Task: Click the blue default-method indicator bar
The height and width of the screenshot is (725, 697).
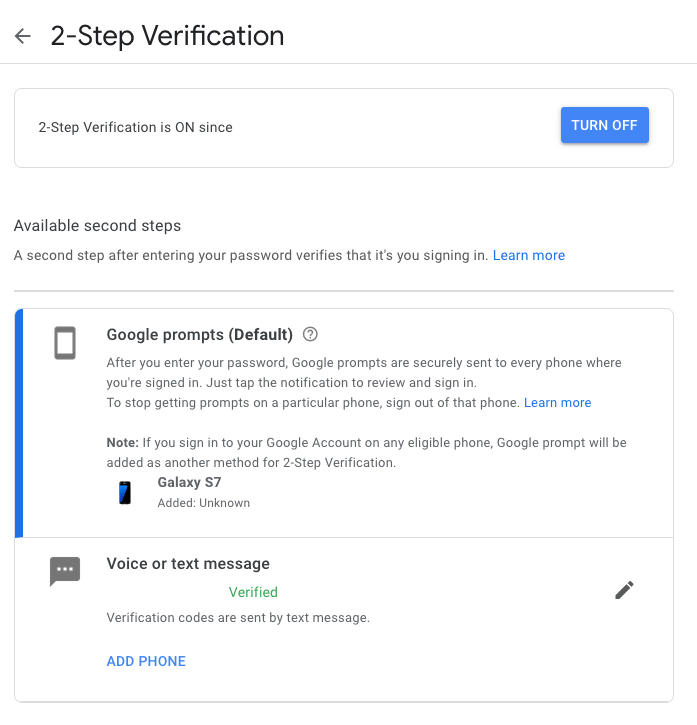Action: click(18, 422)
